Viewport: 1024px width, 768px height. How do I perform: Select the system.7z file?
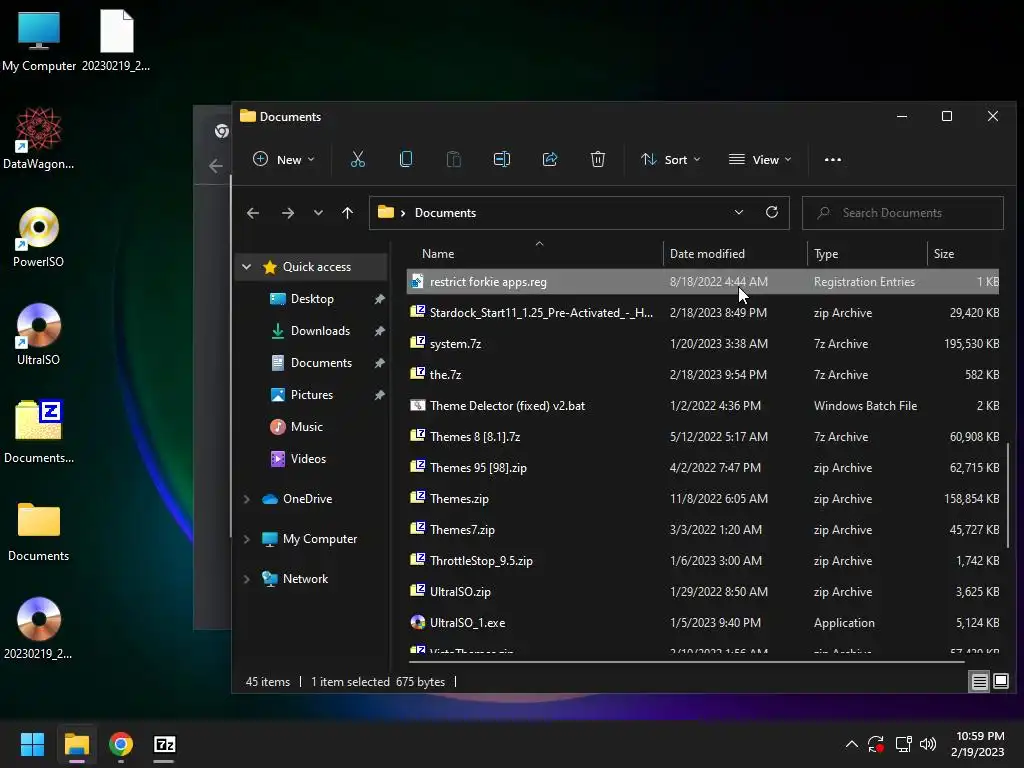click(x=703, y=344)
